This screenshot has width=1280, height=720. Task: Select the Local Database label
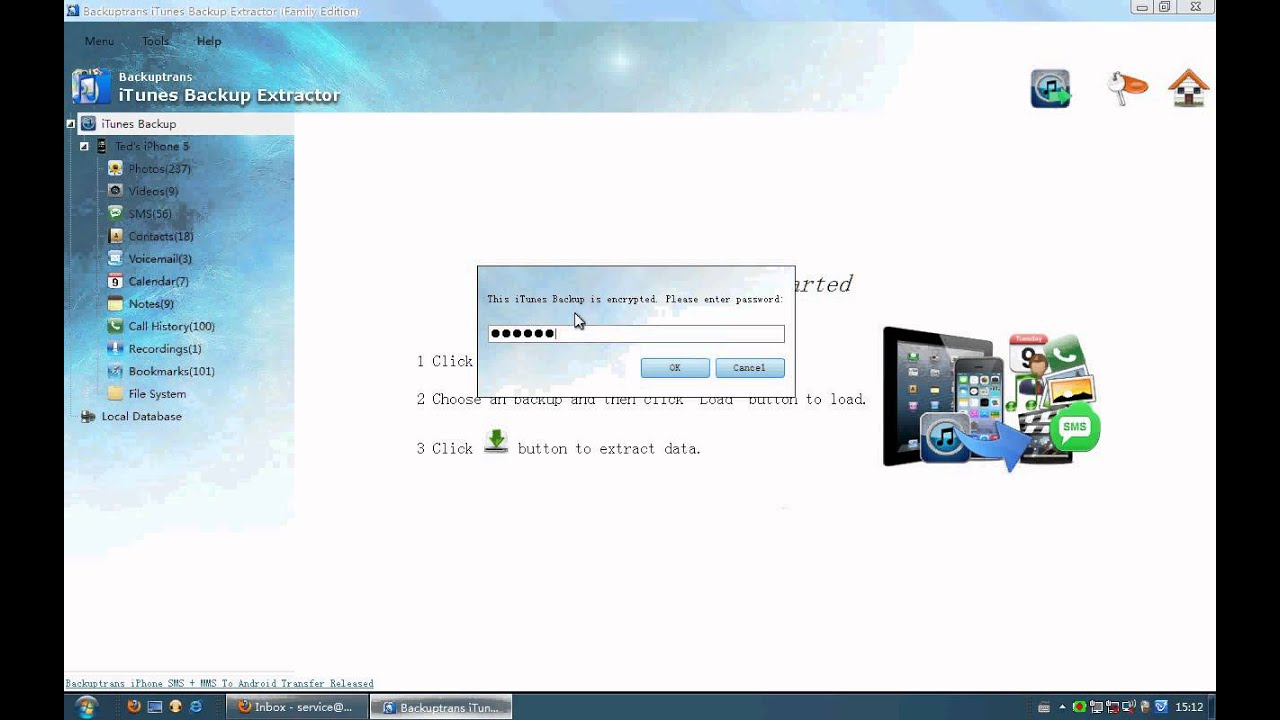(x=142, y=416)
